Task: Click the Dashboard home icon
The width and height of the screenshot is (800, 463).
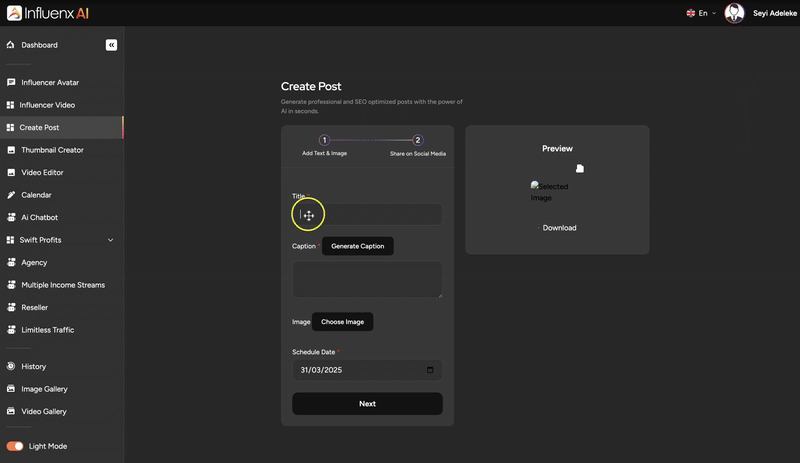Action: click(x=11, y=45)
